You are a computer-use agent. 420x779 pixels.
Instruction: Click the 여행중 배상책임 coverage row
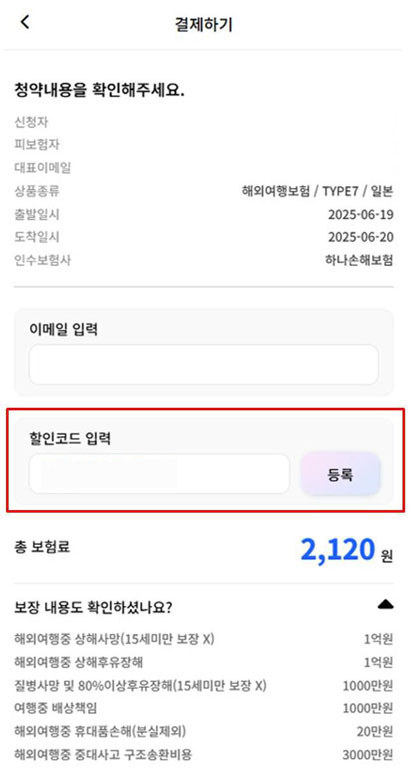[x=204, y=708]
